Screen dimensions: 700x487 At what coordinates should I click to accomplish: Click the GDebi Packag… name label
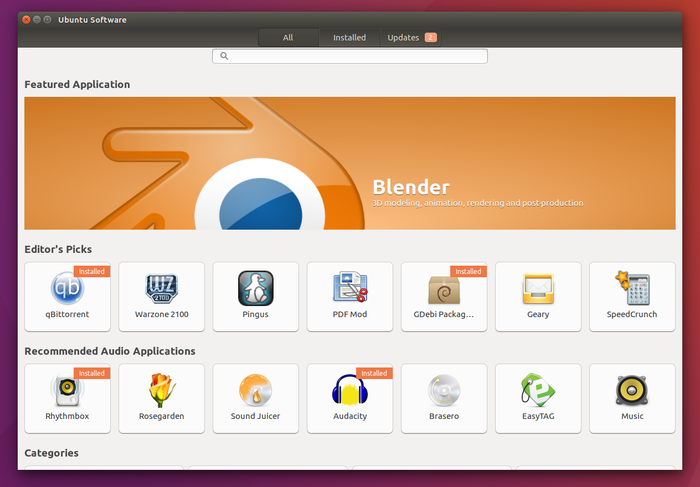point(444,314)
